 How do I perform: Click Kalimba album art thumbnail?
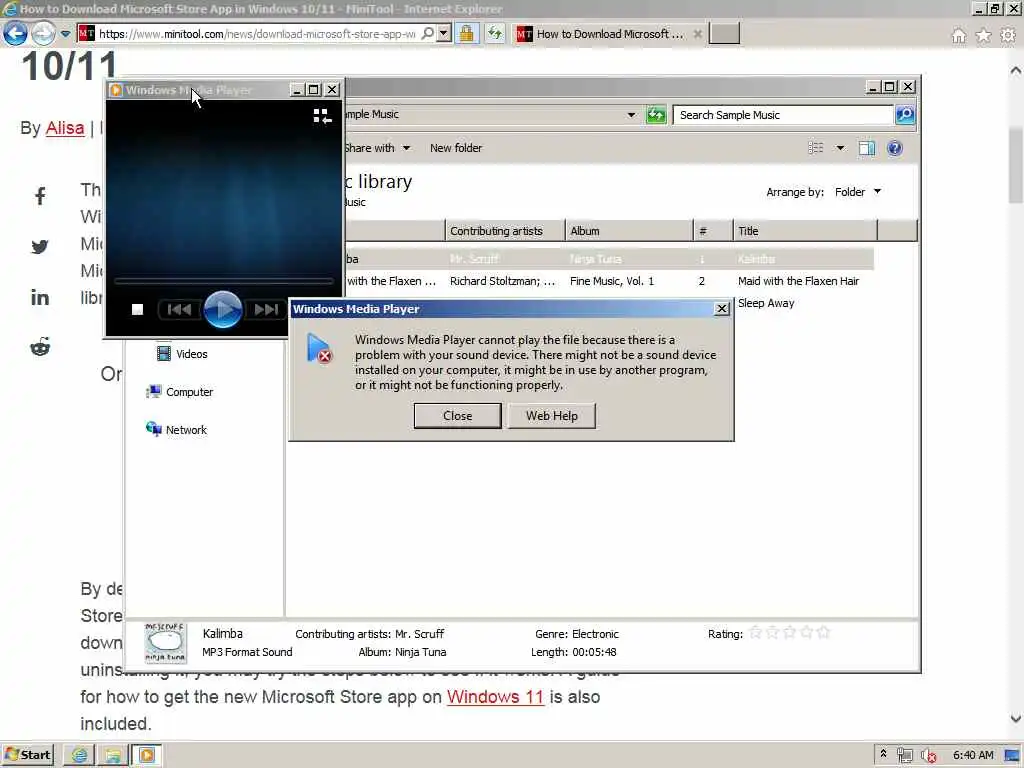tap(165, 643)
